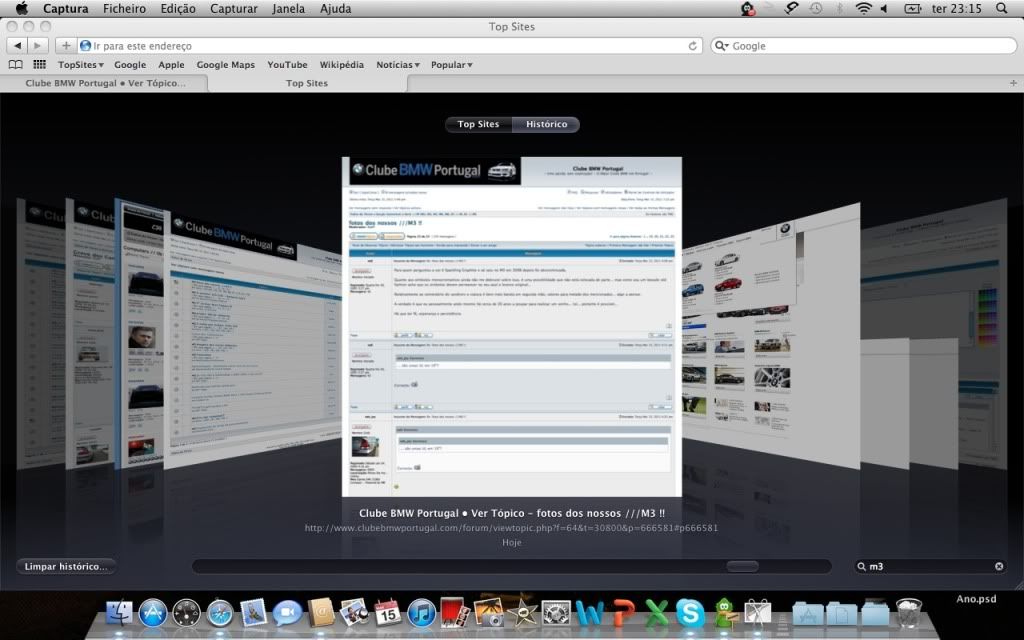Launch iChat from the Dock
The image size is (1024, 640).
287,613
